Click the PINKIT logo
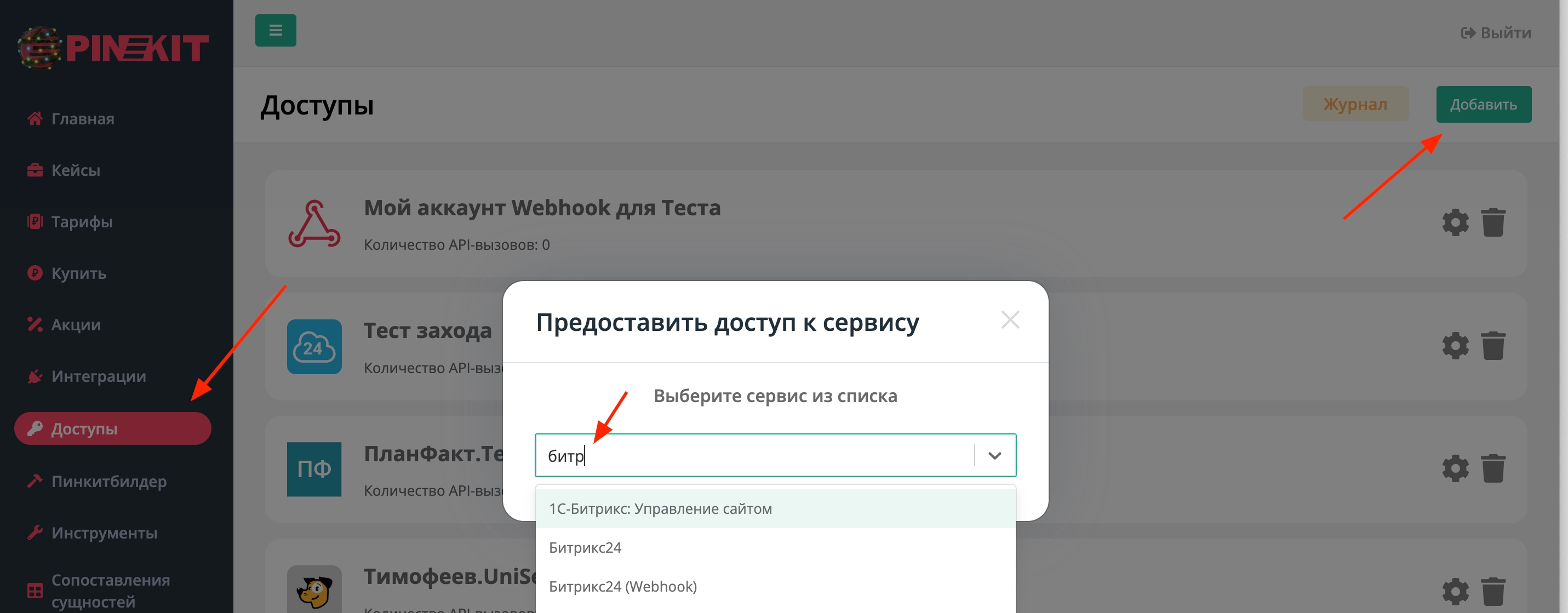This screenshot has height=613, width=1568. tap(114, 48)
